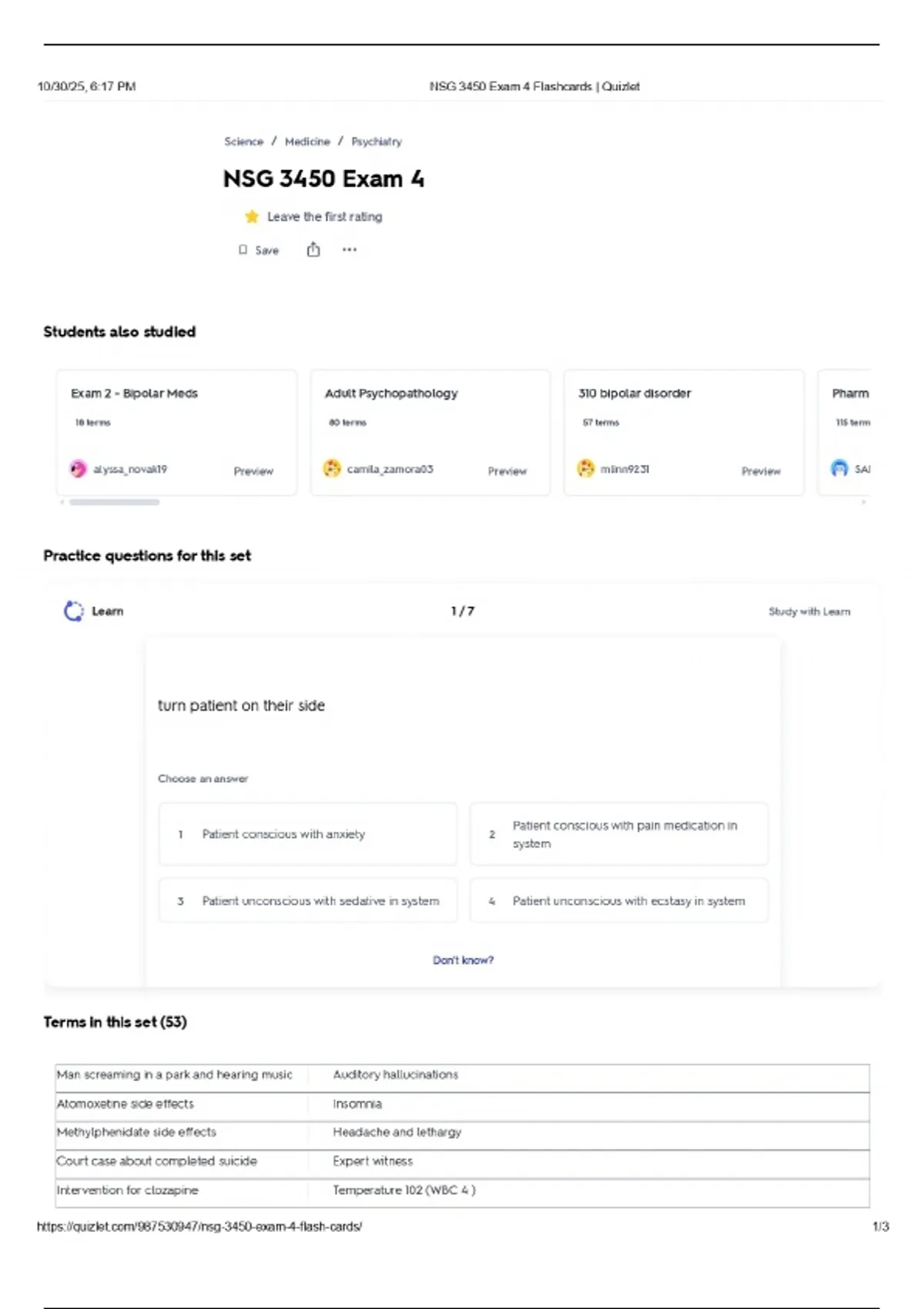
Task: Open the three-dot more options menu
Action: [350, 249]
